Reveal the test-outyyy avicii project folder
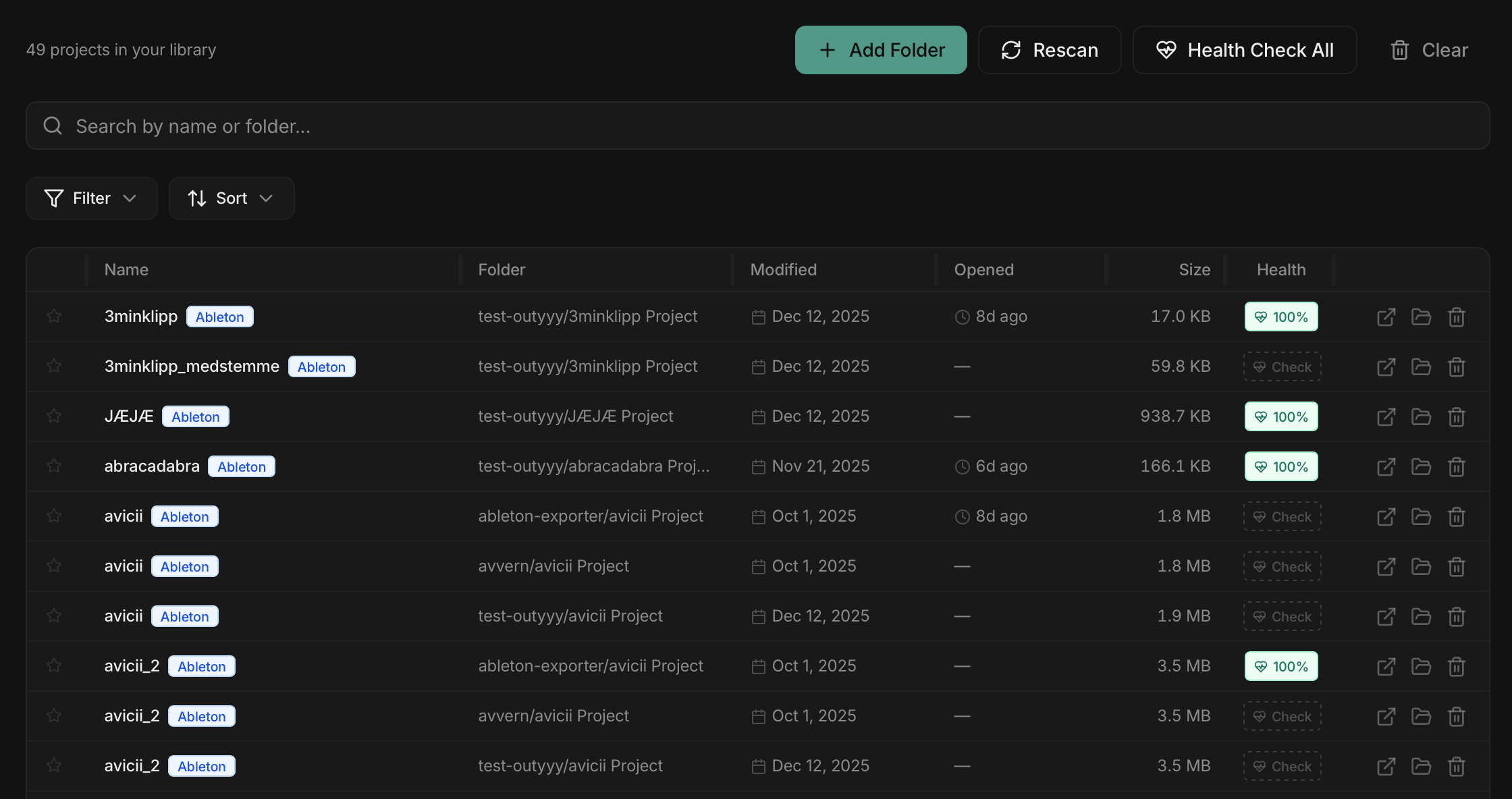The width and height of the screenshot is (1512, 799). point(1421,615)
